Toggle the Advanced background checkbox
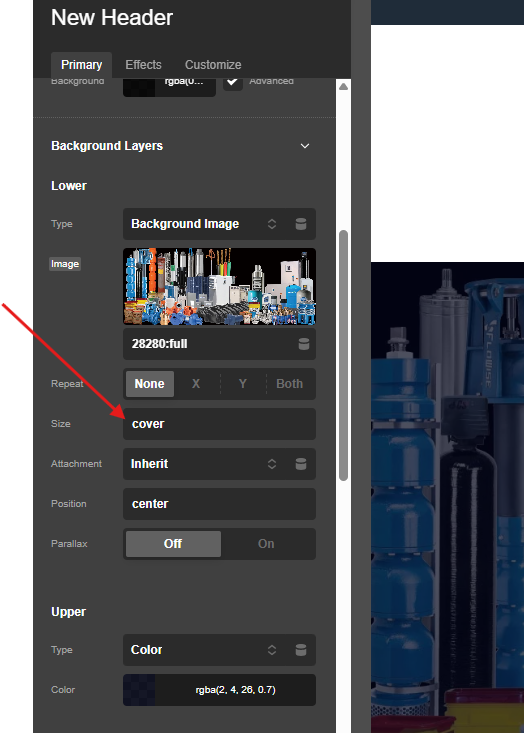The image size is (524, 733). click(x=232, y=81)
